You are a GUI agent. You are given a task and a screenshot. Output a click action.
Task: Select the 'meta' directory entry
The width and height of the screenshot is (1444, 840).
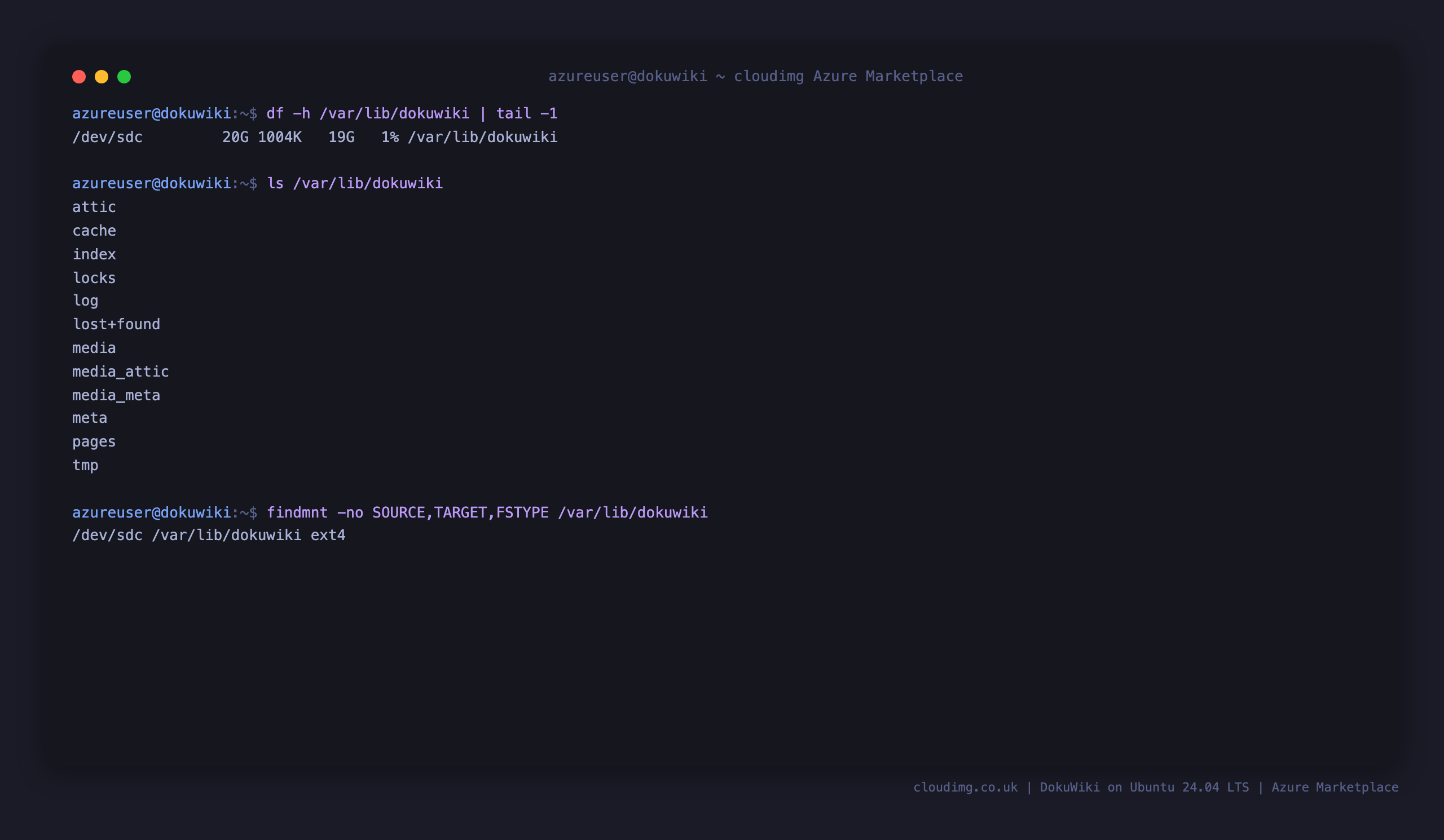pos(89,418)
